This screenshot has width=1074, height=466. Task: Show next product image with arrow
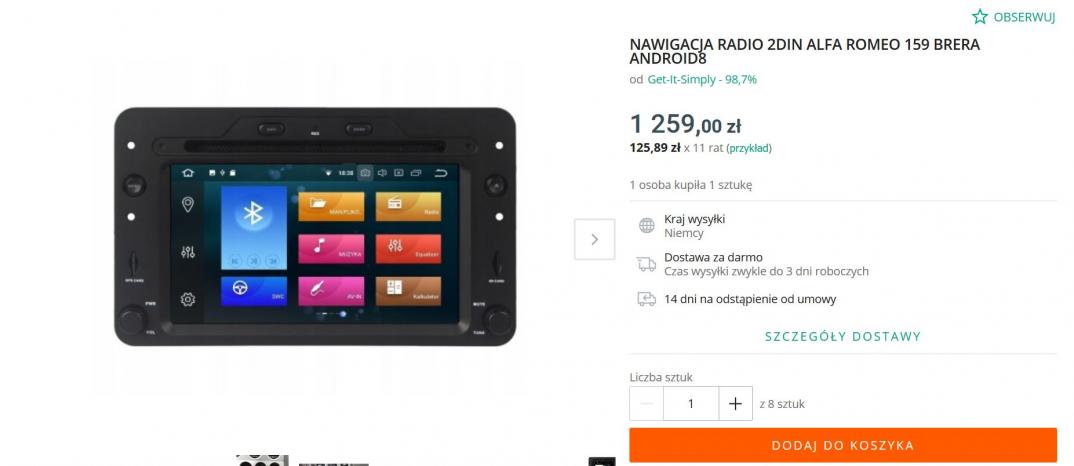tap(594, 239)
